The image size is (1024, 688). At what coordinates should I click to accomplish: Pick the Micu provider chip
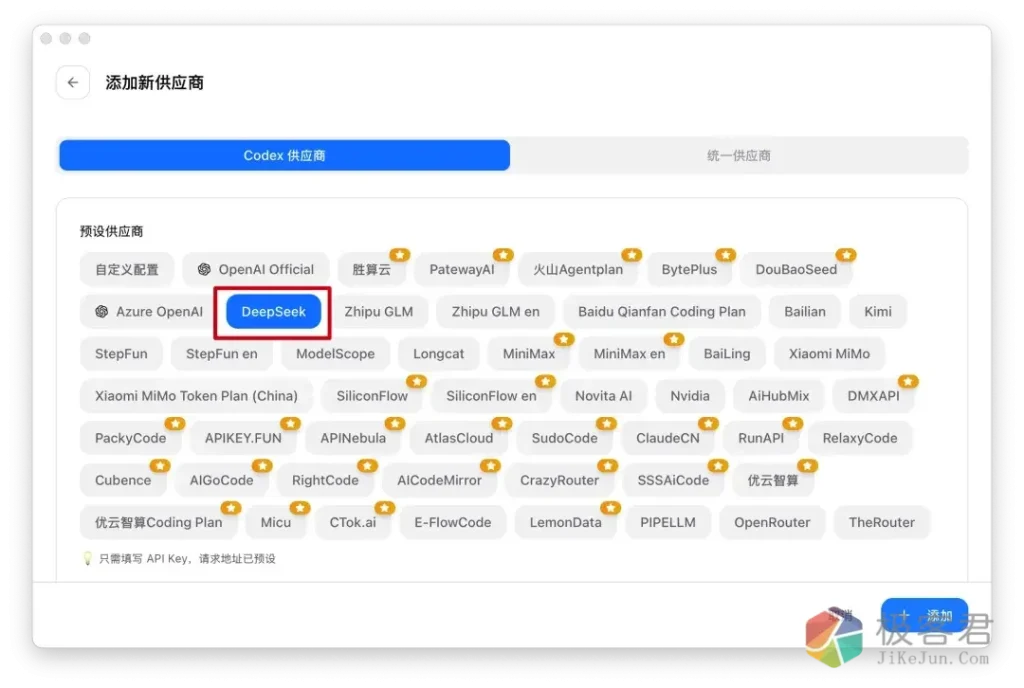pyautogui.click(x=276, y=522)
